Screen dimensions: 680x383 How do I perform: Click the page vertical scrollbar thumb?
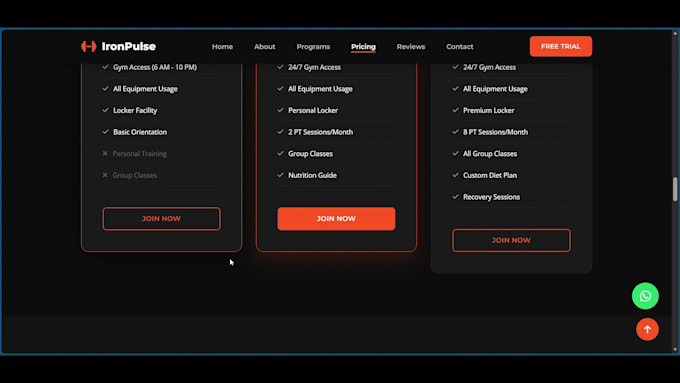click(x=675, y=189)
